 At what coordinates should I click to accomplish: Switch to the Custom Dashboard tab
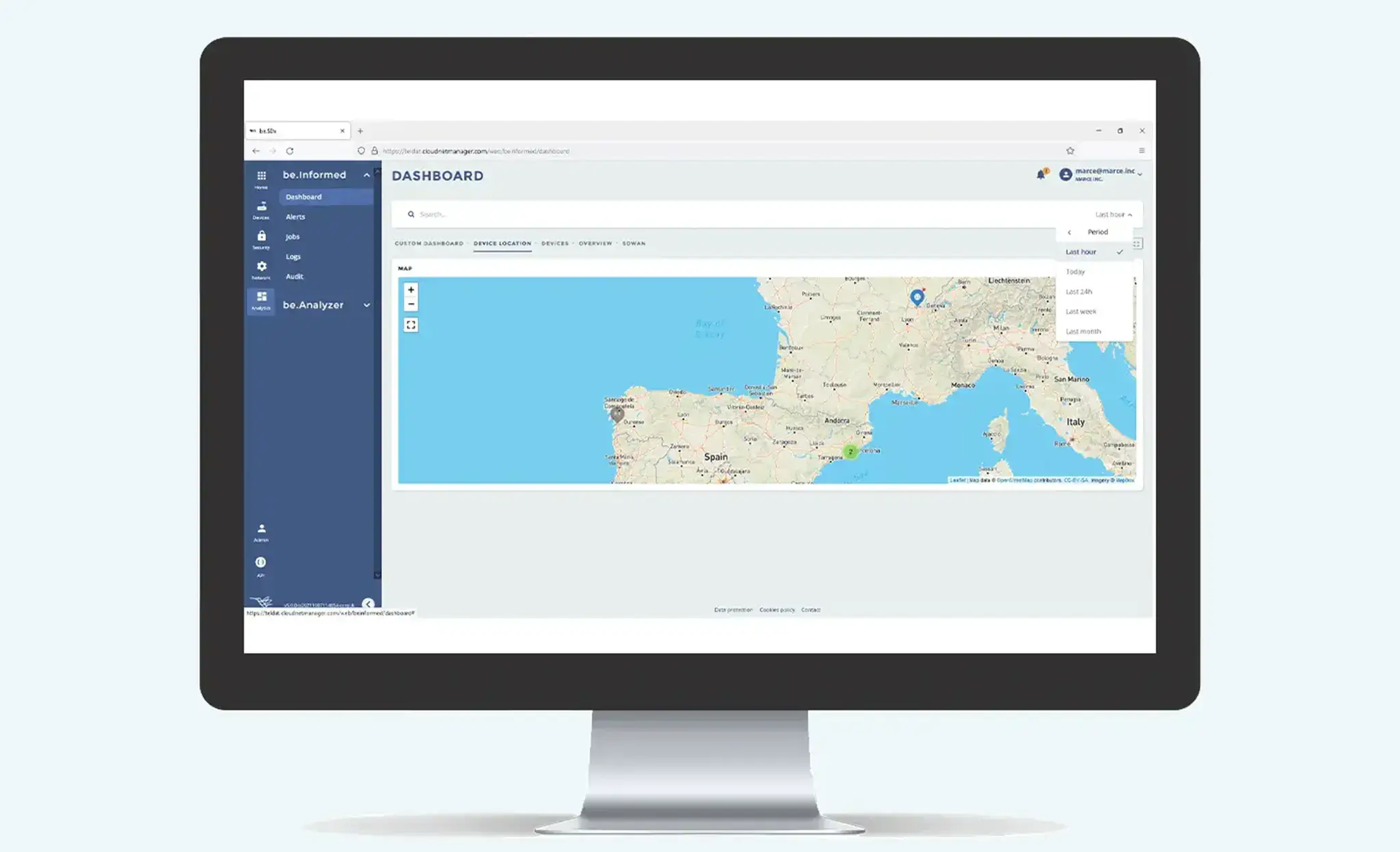429,243
